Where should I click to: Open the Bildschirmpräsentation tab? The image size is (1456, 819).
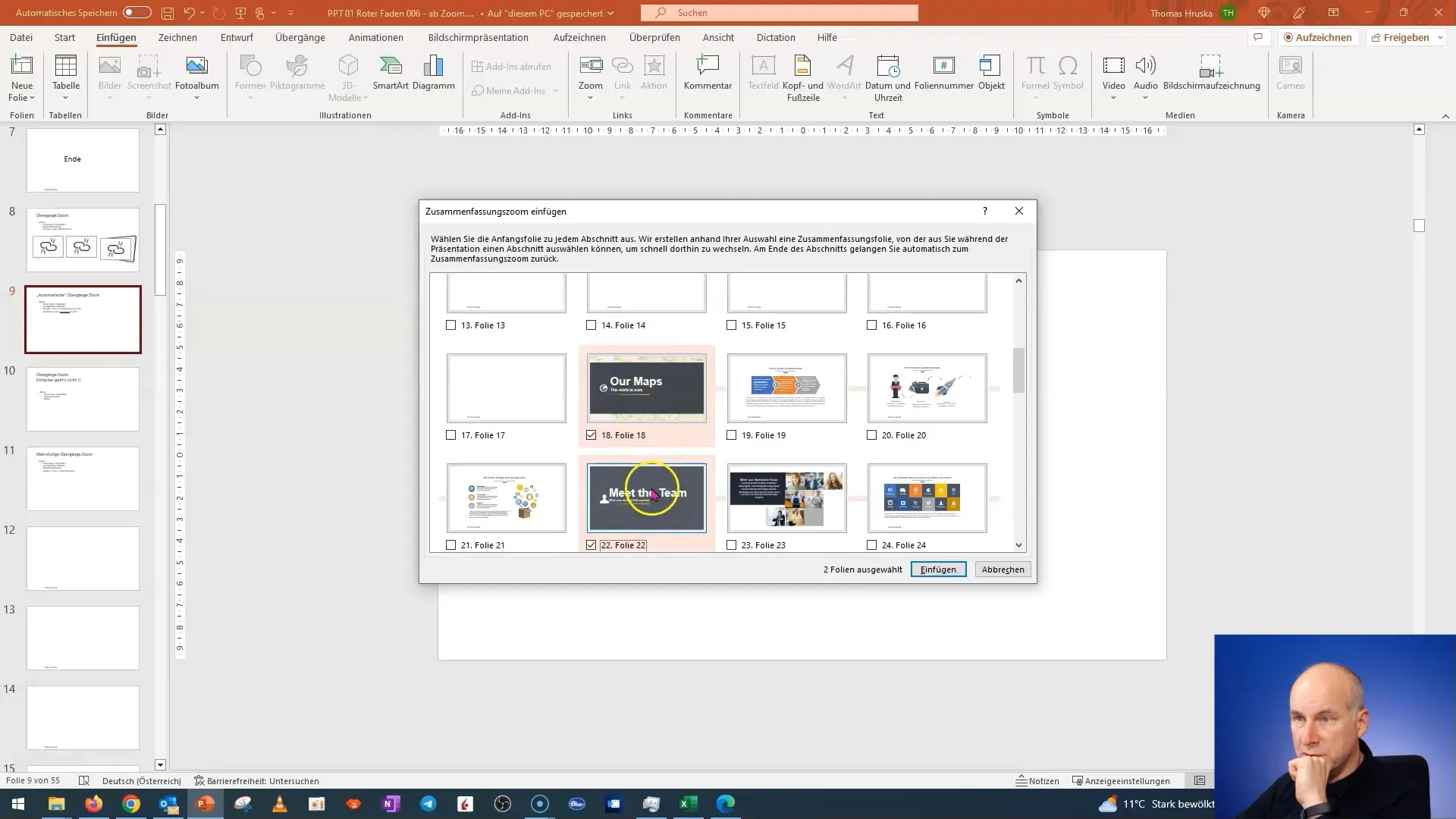479,37
